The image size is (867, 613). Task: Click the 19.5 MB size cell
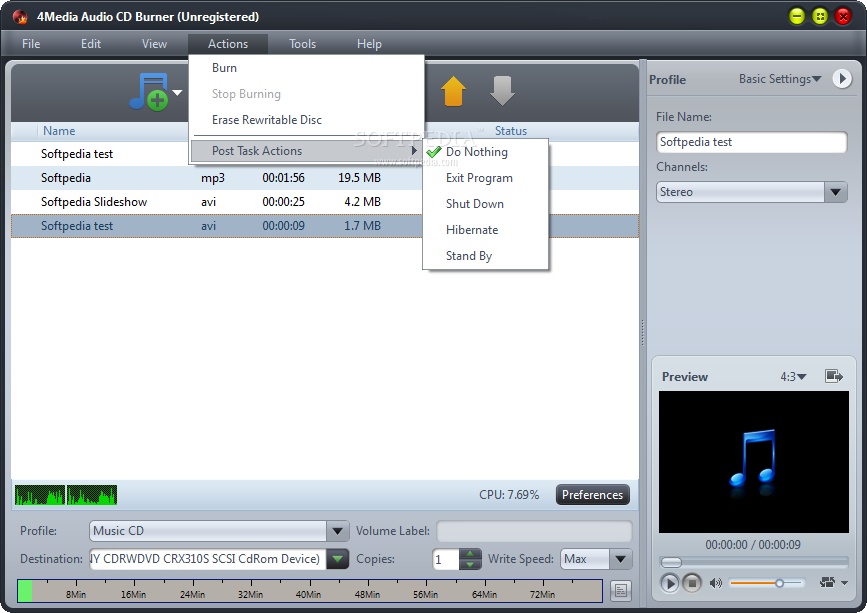click(359, 178)
